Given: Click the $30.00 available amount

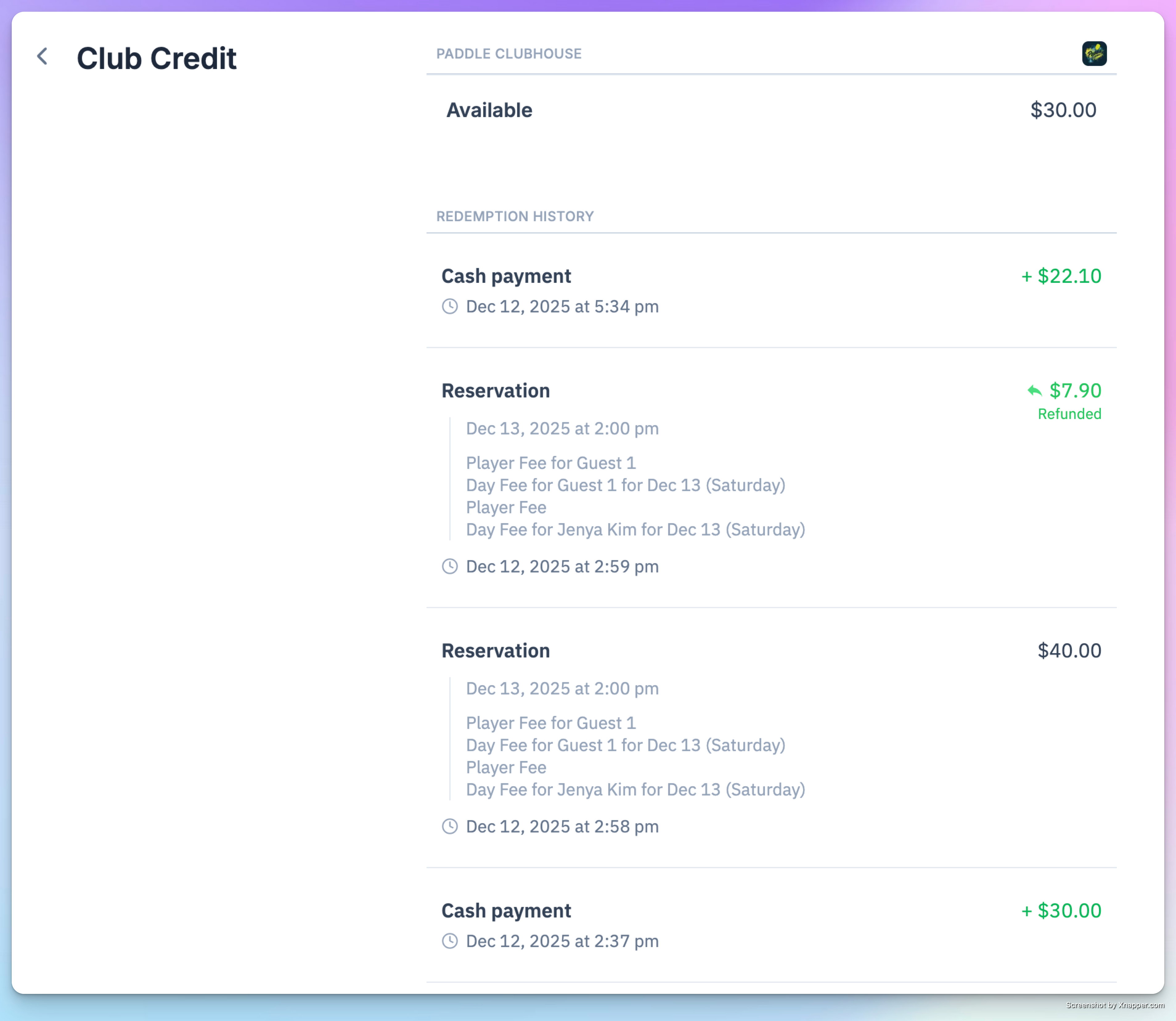Looking at the screenshot, I should pos(1063,110).
